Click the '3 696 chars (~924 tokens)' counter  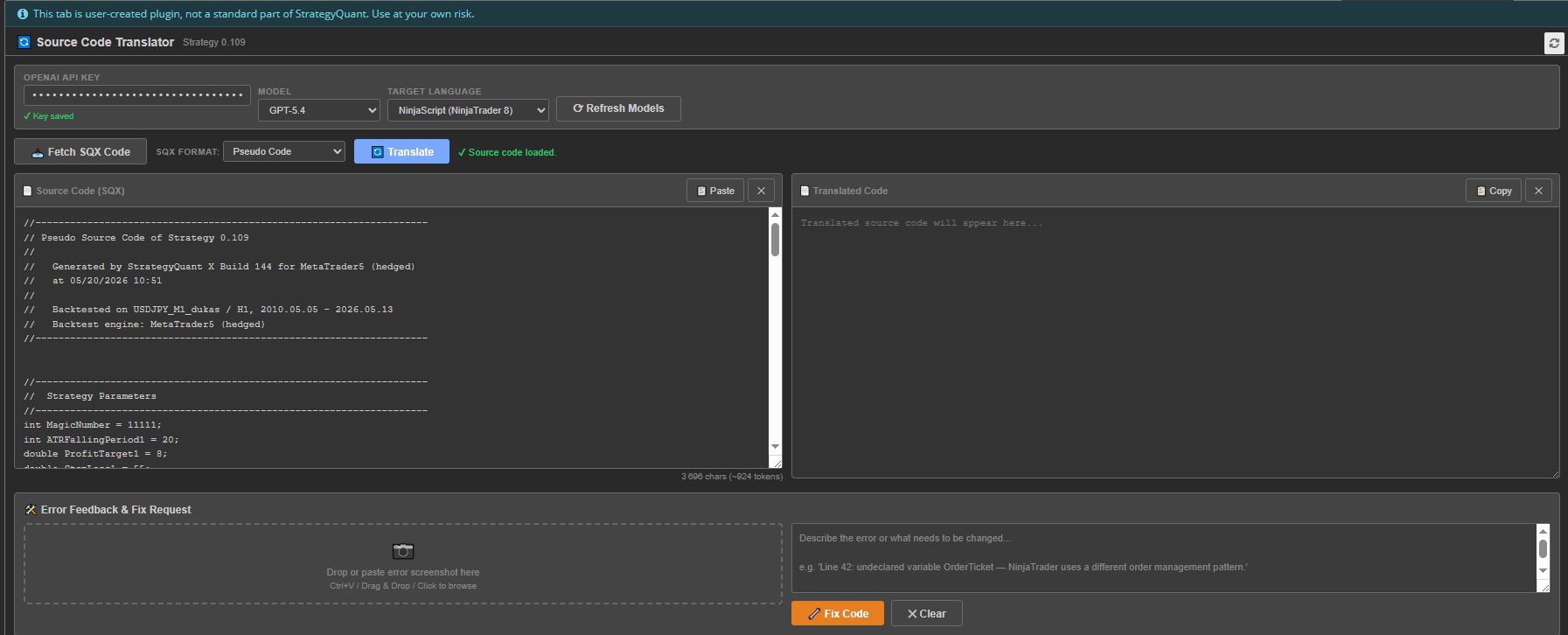732,477
